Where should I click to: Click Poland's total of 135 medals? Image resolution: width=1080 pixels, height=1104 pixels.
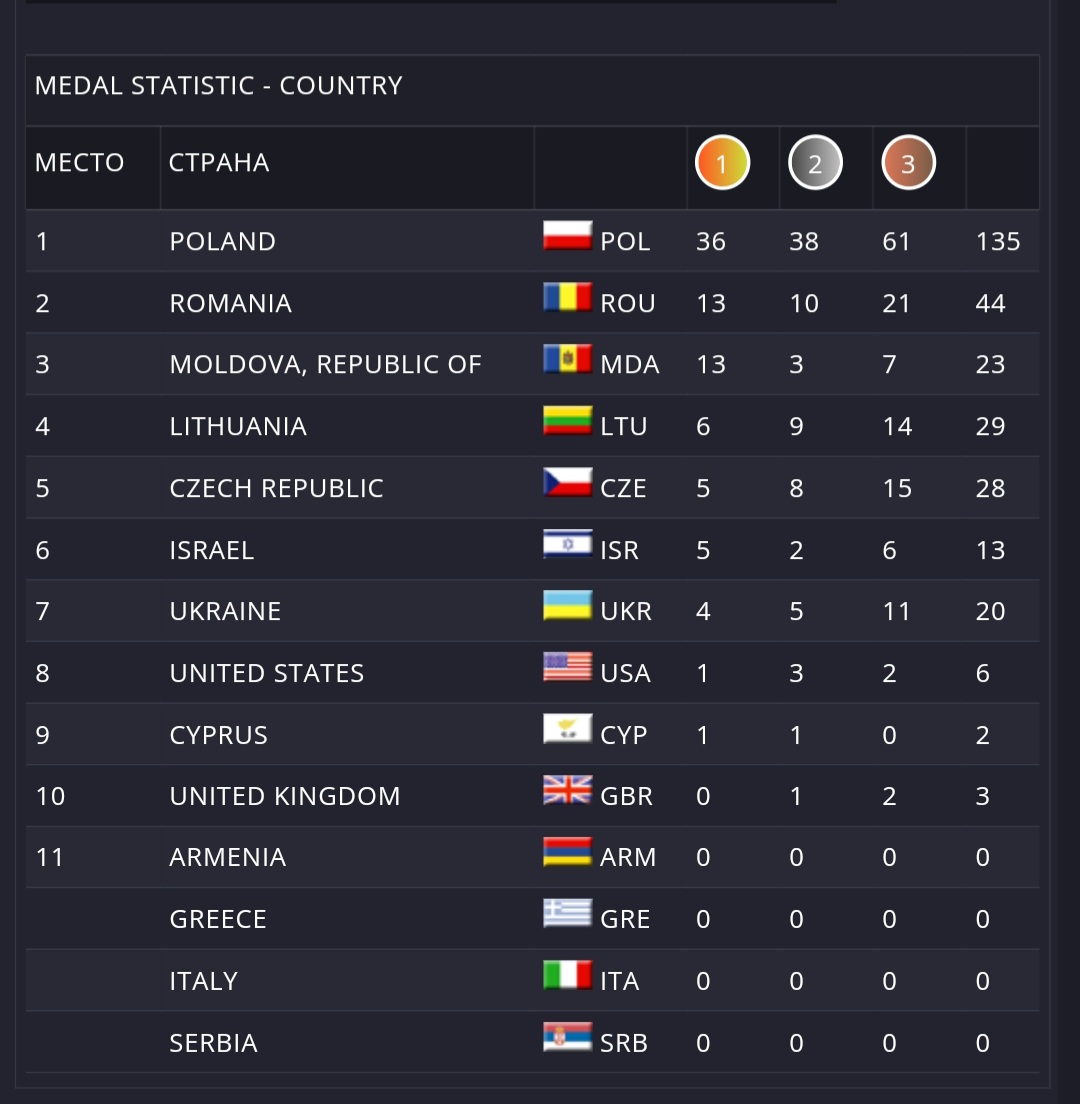pyautogui.click(x=998, y=242)
